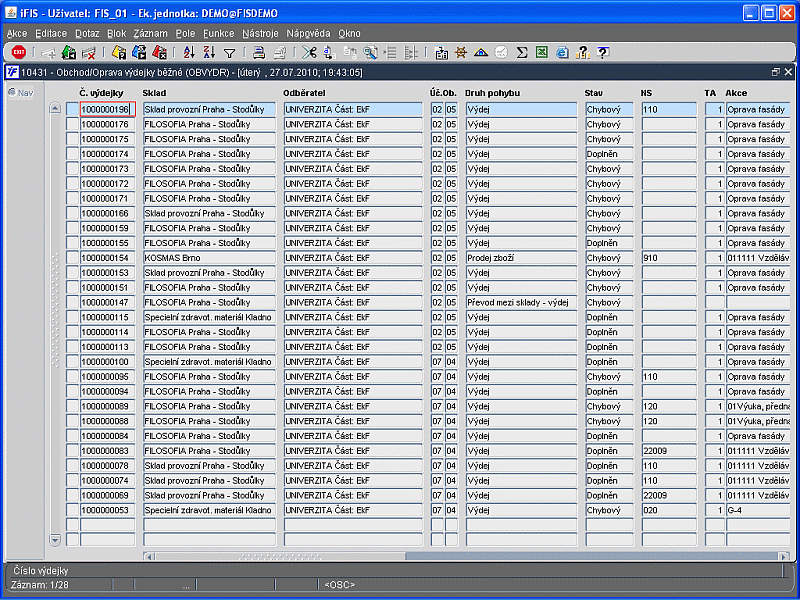Toggle the Nav radio button
800x600 pixels.
pyautogui.click(x=12, y=93)
